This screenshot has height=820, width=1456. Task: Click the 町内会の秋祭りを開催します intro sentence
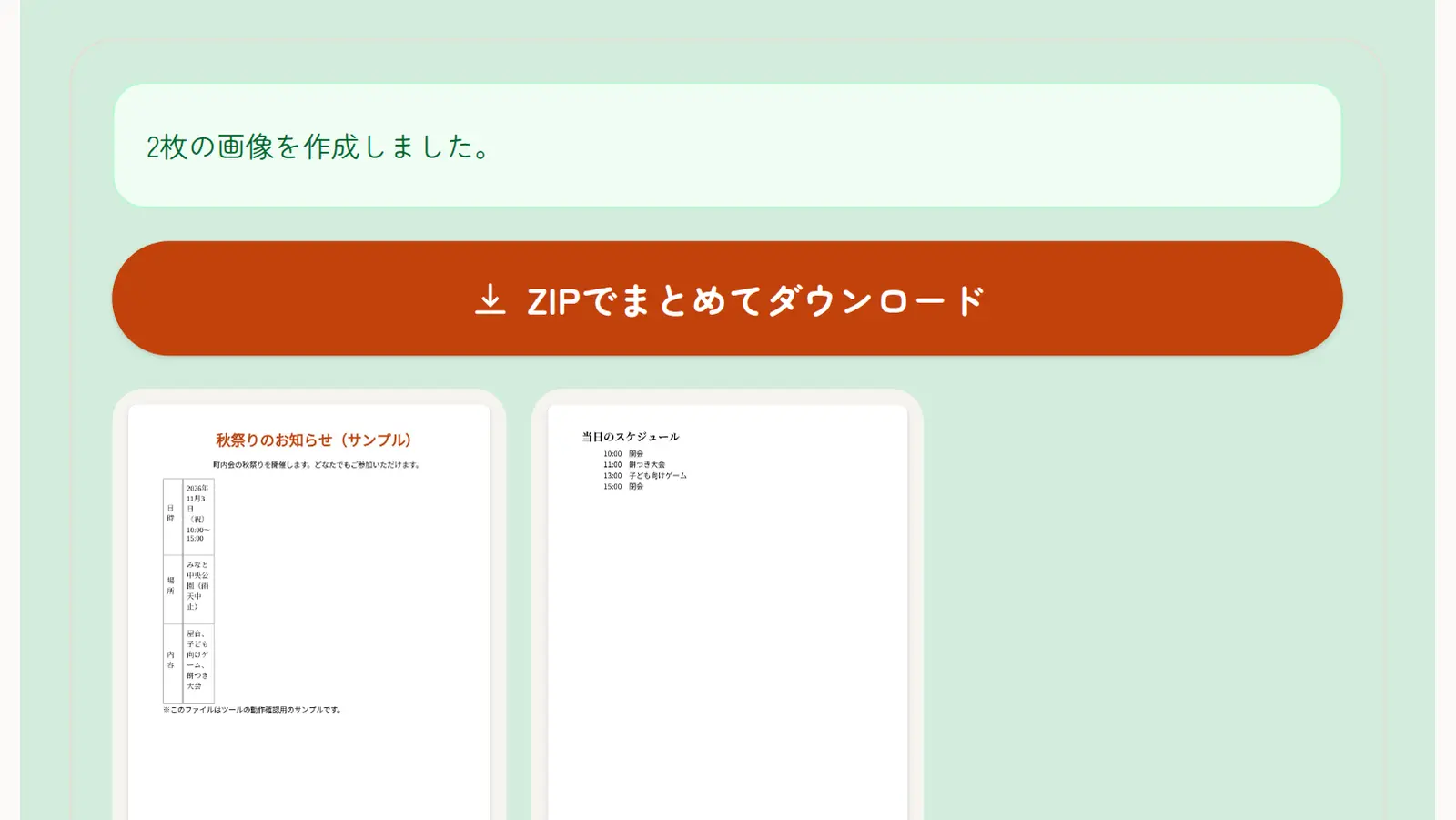[316, 465]
